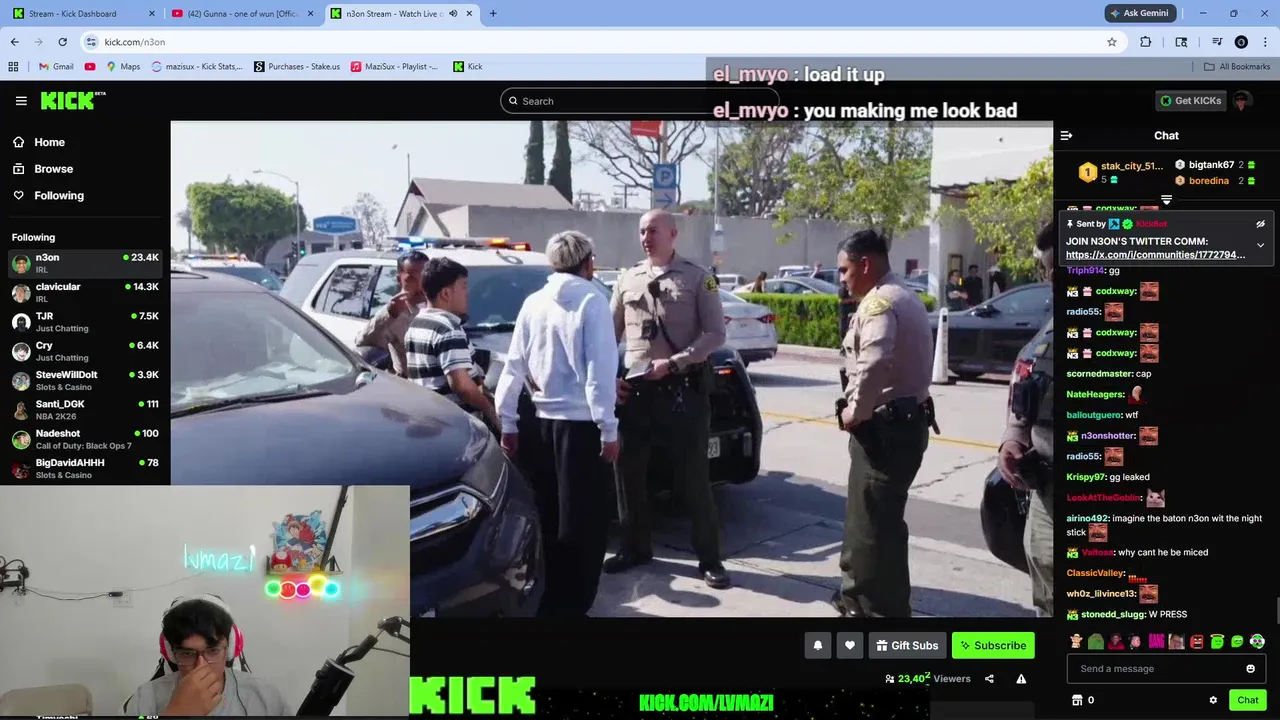
Task: Open the chat shop icon
Action: tap(1077, 700)
